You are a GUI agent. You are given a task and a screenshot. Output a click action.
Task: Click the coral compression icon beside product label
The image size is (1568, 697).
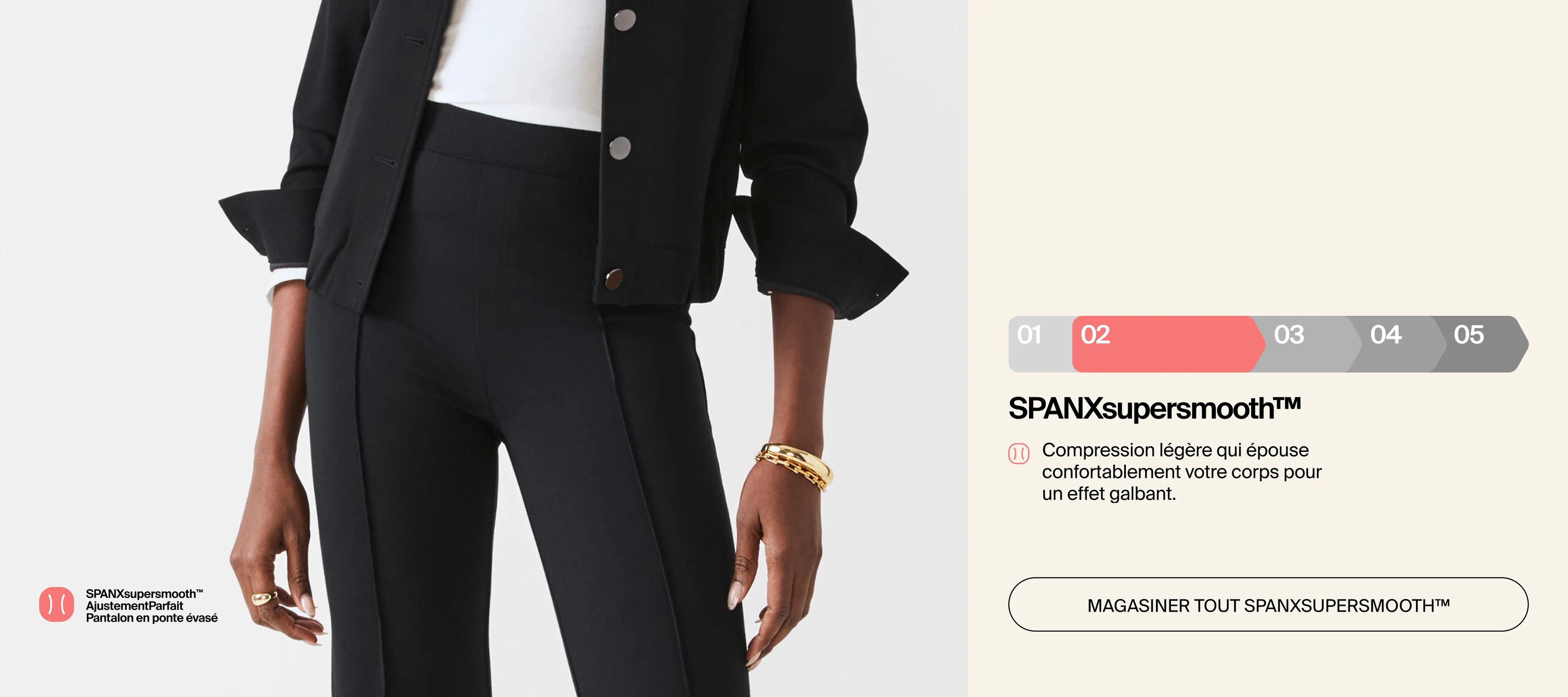[56, 604]
